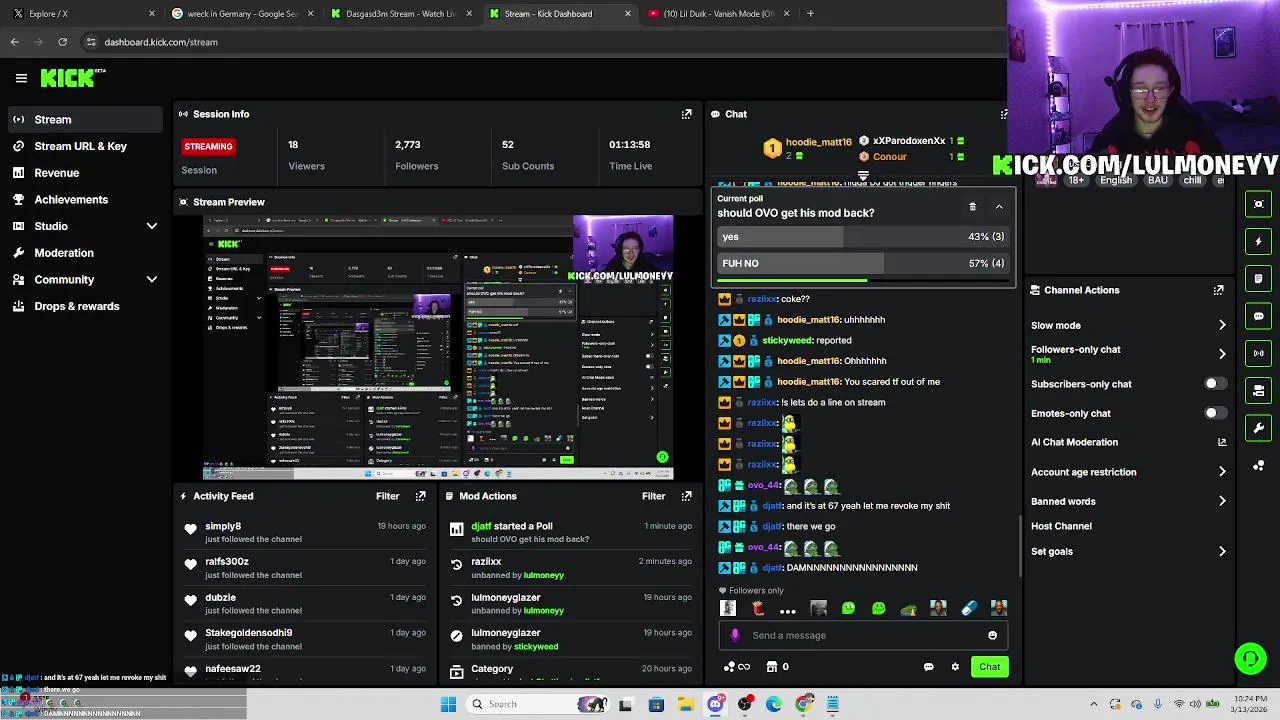Open Account age restriction settings
The width and height of the screenshot is (1280, 720).
click(1128, 472)
